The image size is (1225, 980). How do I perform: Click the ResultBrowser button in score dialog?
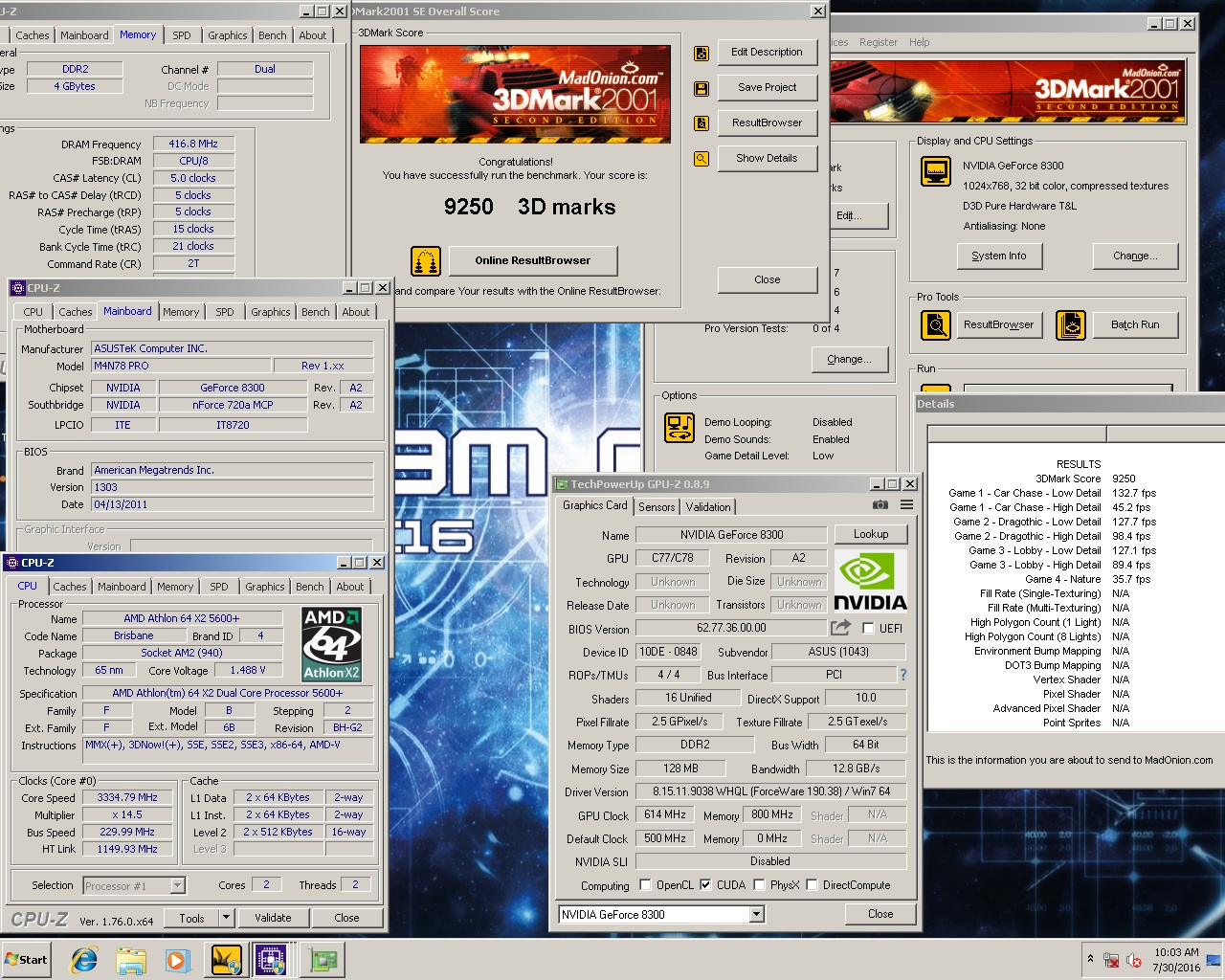[x=768, y=122]
